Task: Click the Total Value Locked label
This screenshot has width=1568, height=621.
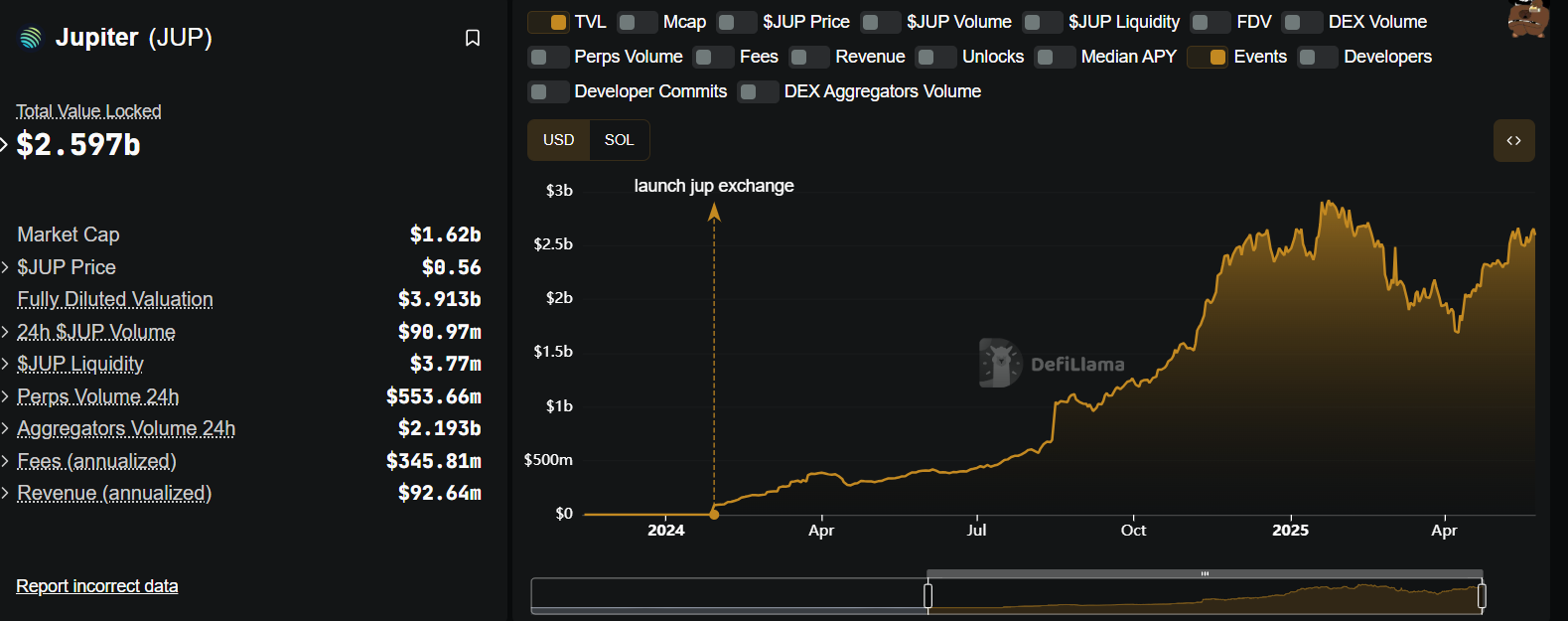Action: (x=88, y=111)
